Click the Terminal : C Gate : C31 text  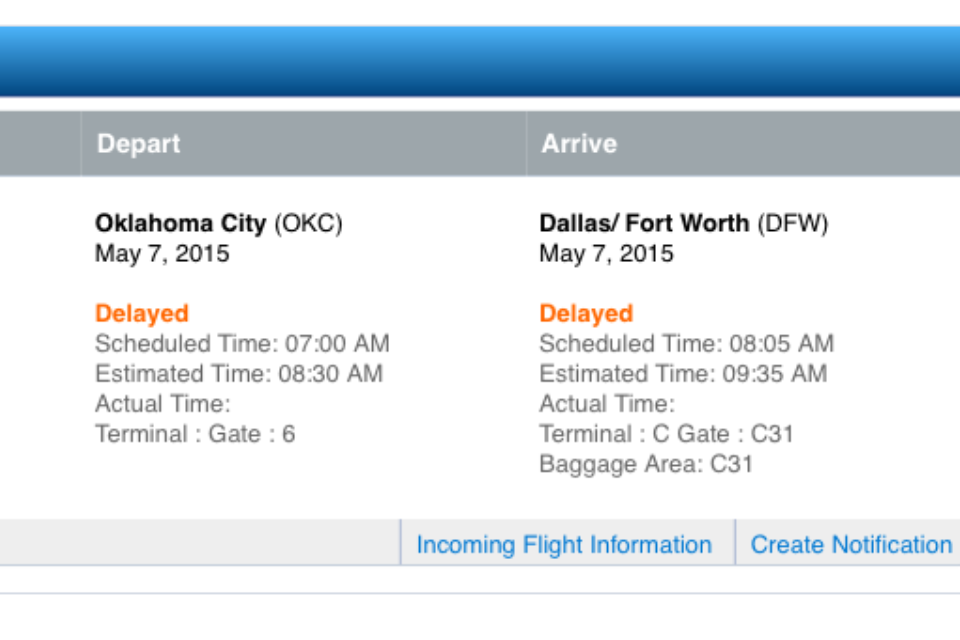click(x=666, y=434)
